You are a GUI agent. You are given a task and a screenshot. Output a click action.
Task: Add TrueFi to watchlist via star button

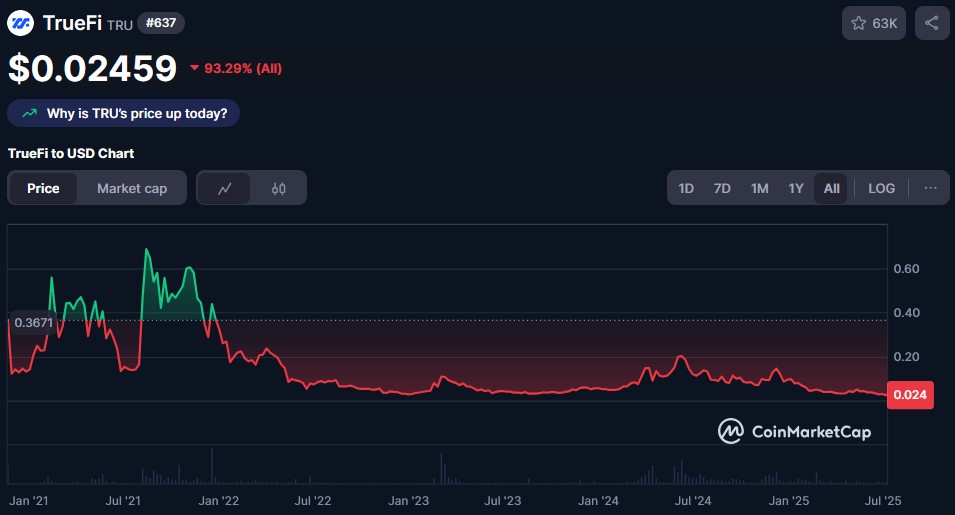point(873,23)
